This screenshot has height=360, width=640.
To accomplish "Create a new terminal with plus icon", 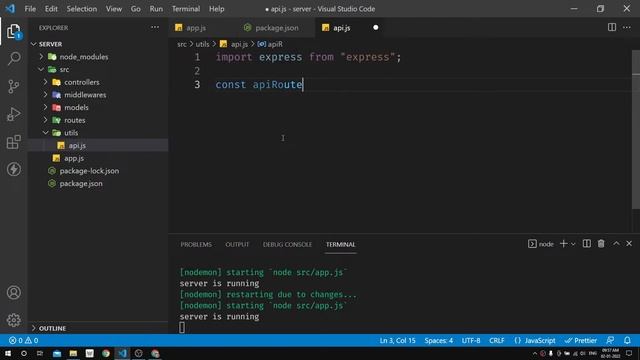I will (x=563, y=244).
